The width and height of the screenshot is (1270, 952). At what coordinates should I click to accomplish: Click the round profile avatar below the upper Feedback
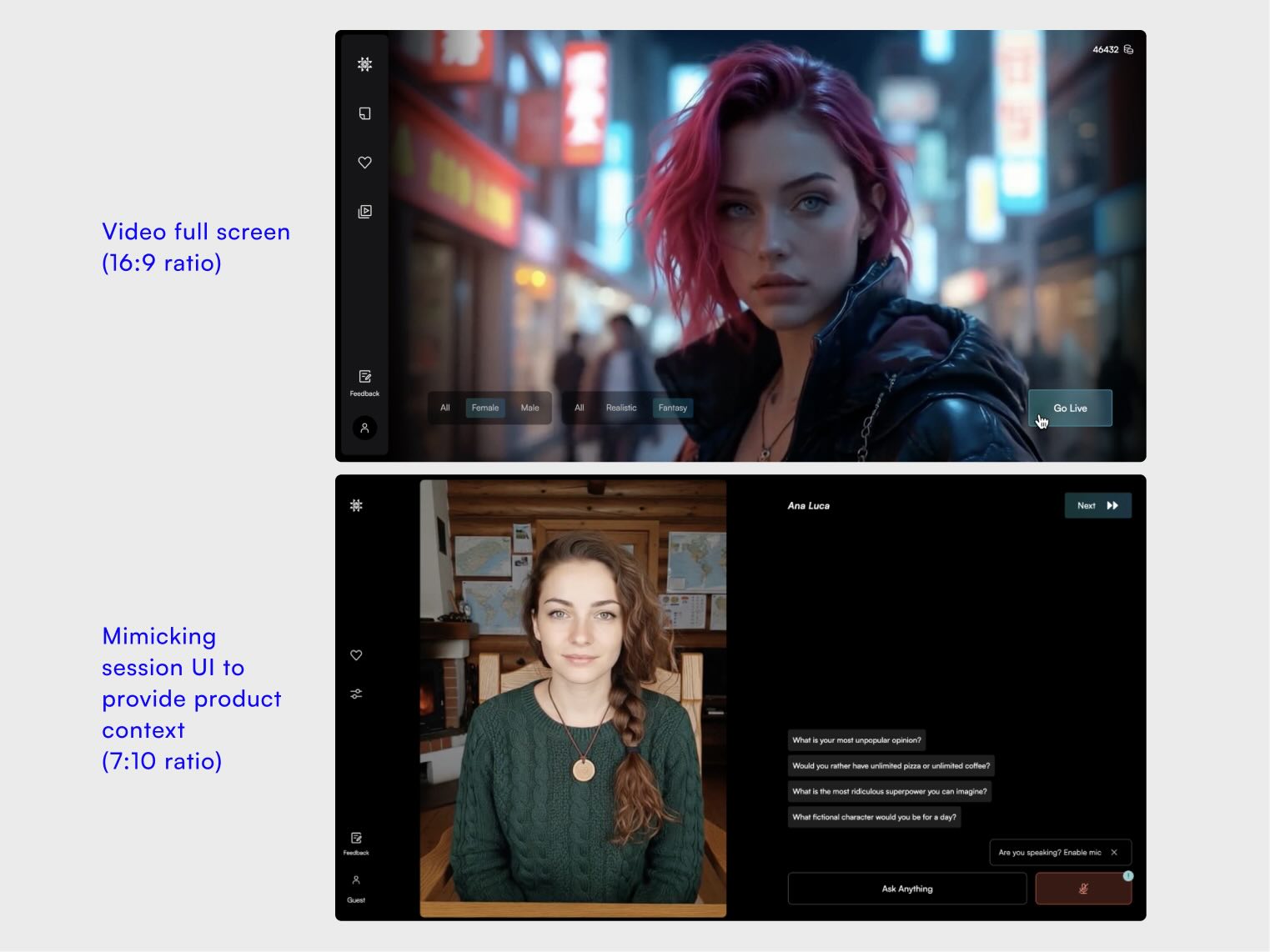(364, 428)
